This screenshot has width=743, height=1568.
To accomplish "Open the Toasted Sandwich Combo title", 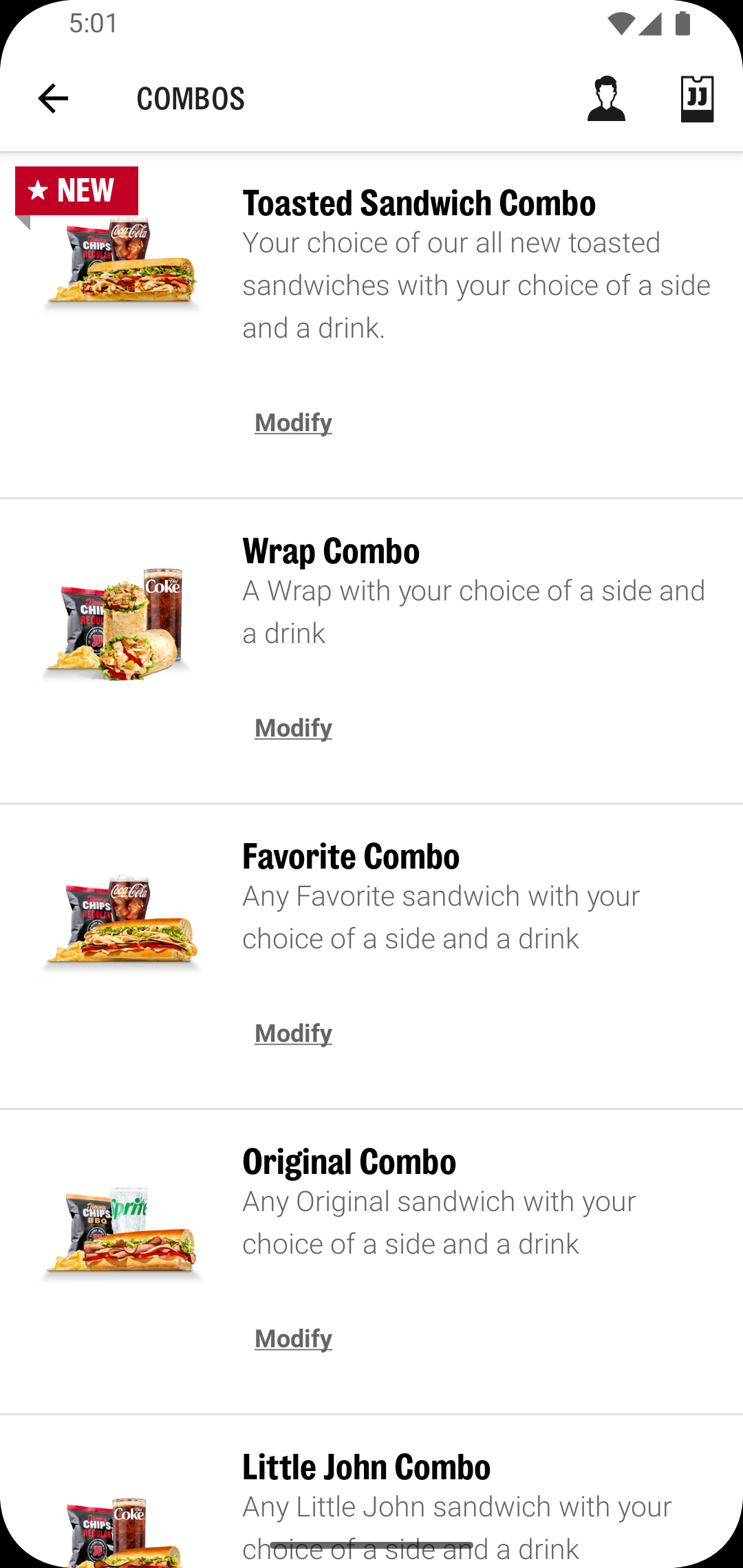I will [419, 203].
